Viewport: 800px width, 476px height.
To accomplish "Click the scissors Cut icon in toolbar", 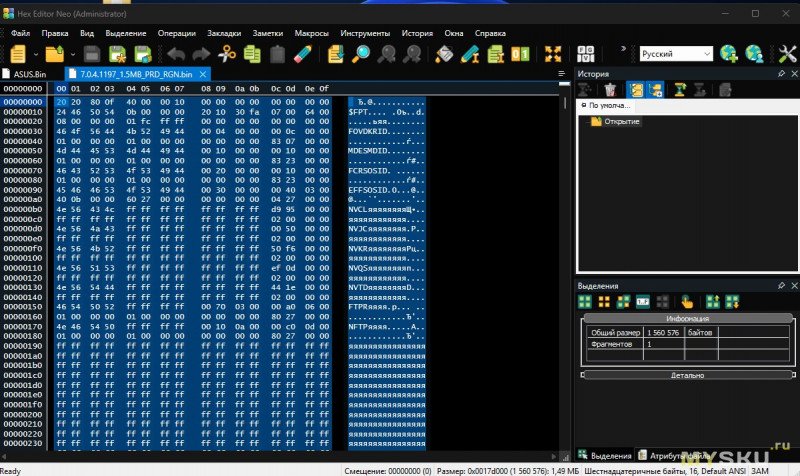I will (228, 54).
